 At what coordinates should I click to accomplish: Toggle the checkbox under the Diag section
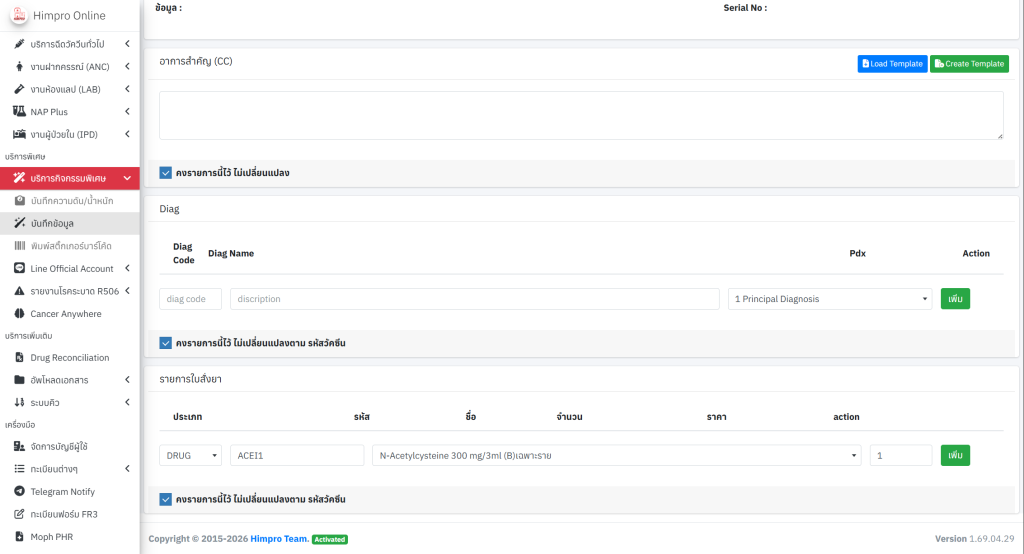[166, 343]
